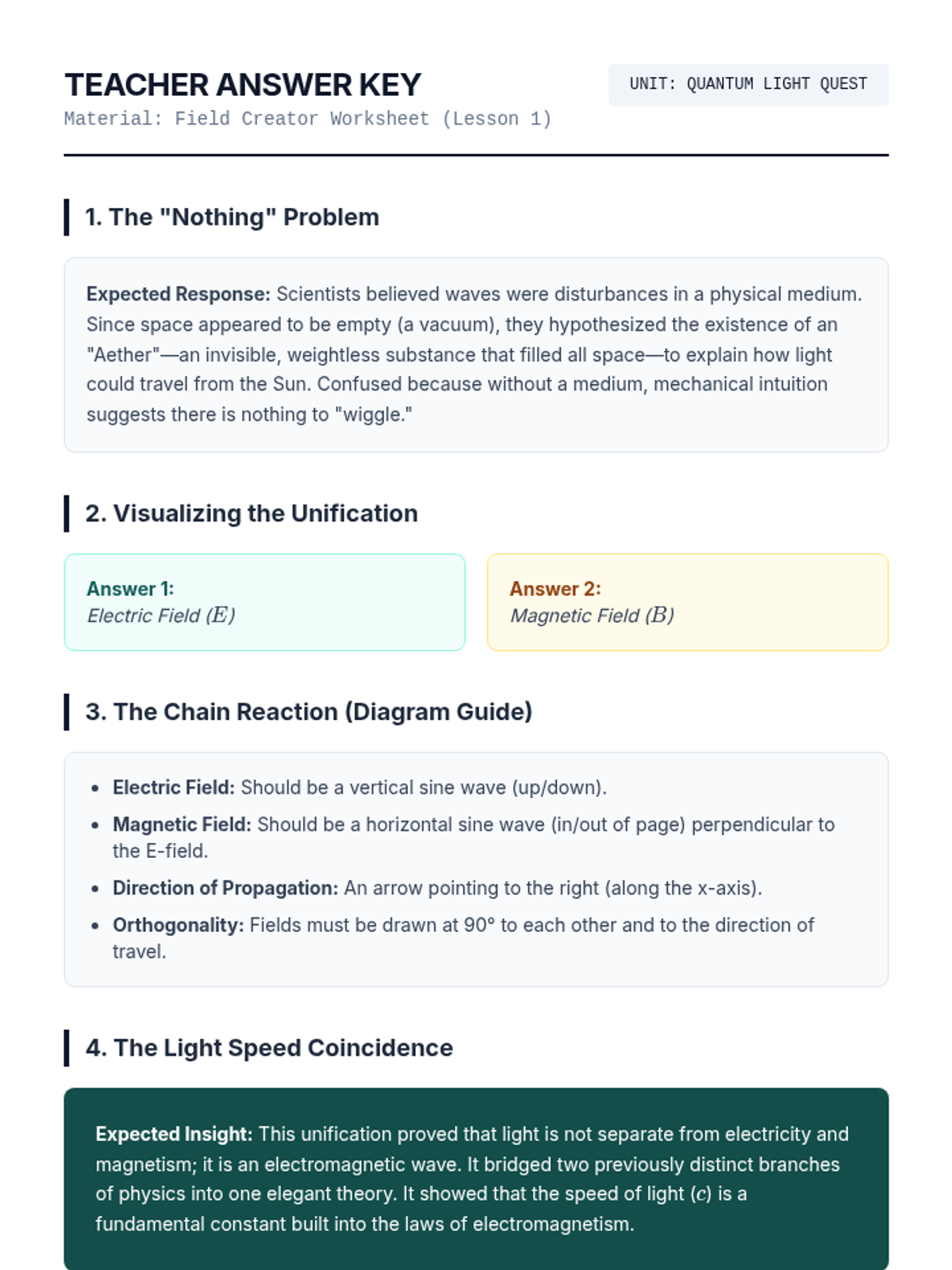Click the Material: Field Creator Worksheet subtitle

(307, 119)
